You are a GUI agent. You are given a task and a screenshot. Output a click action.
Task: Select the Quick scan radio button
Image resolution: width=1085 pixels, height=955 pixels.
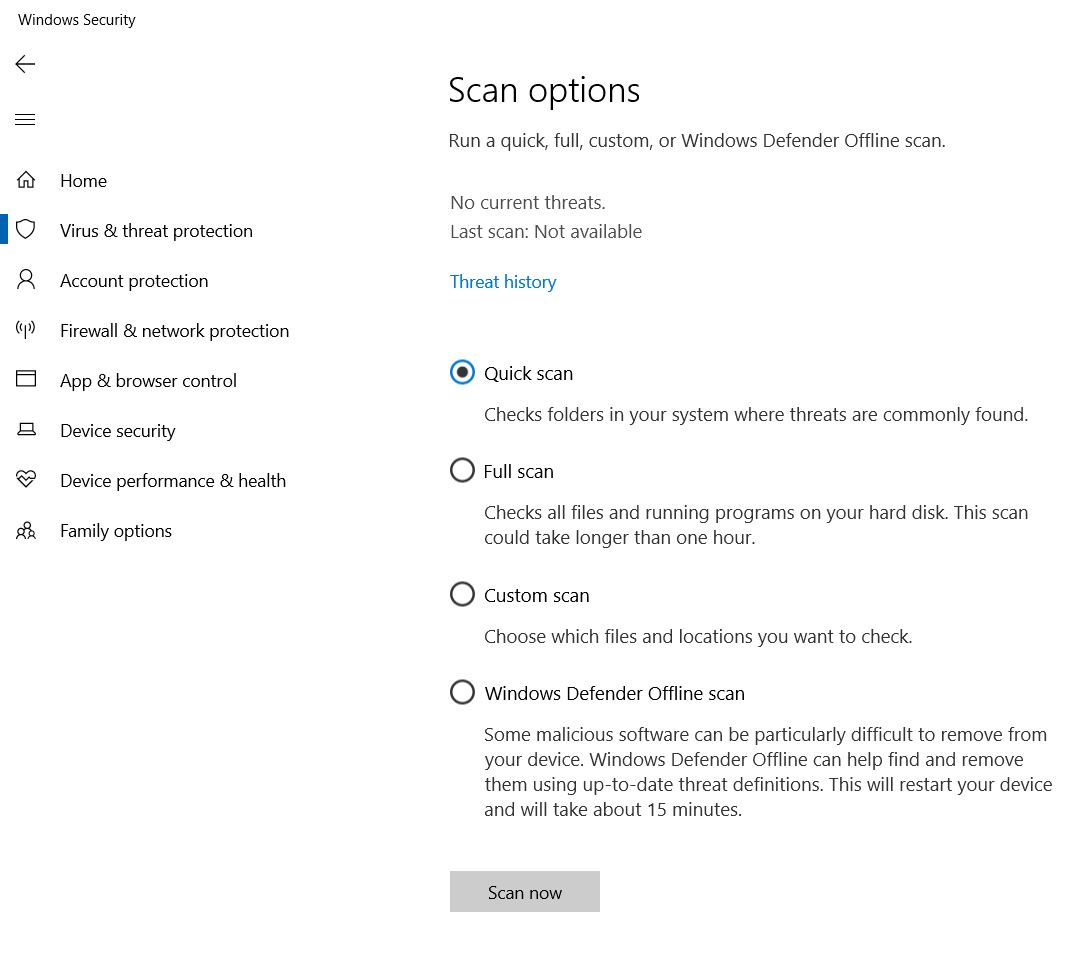(x=462, y=373)
